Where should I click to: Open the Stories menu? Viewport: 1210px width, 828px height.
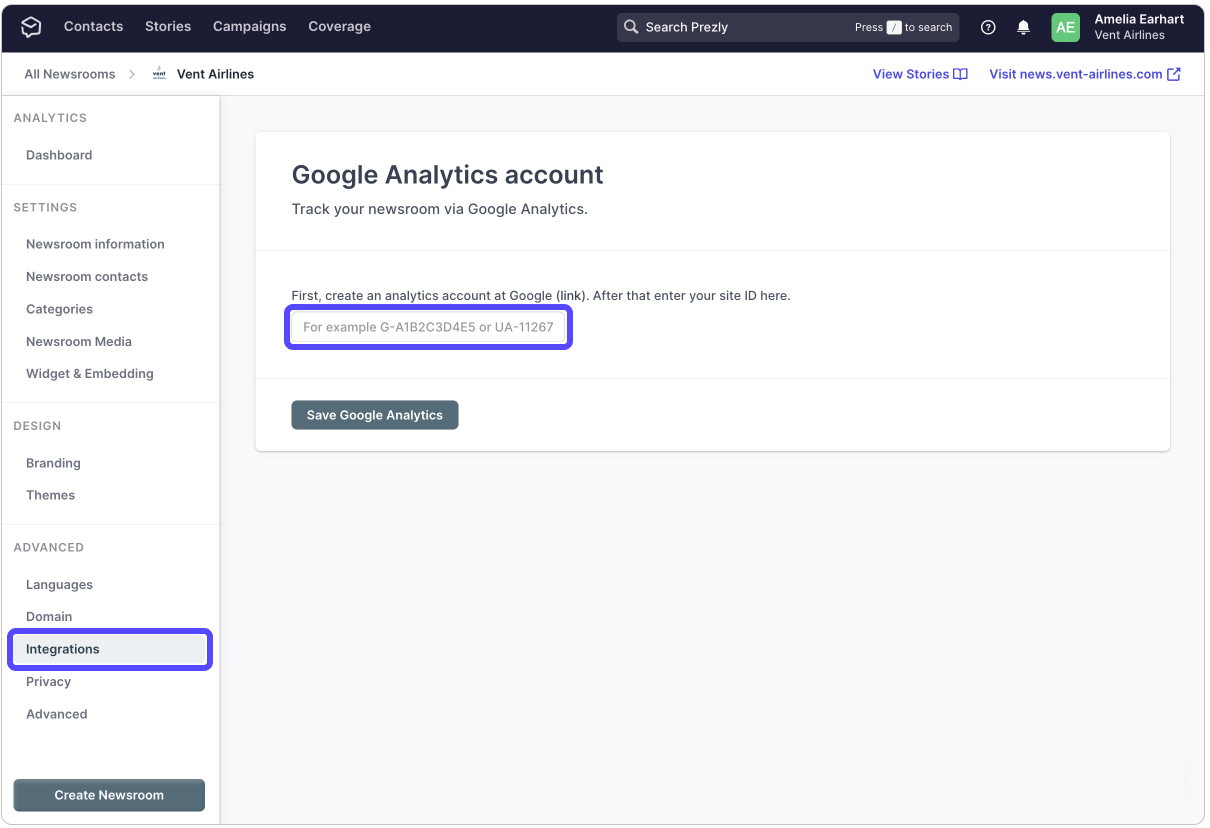coord(168,27)
